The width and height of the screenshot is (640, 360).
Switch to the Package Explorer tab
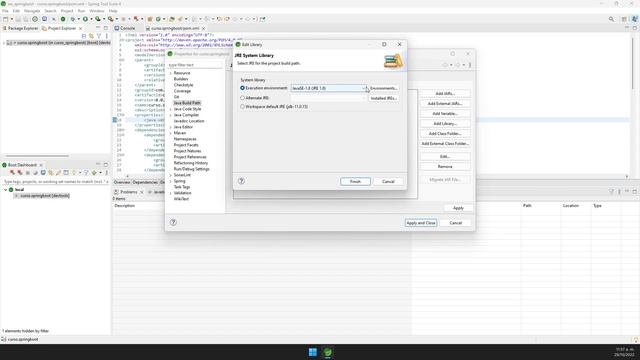coord(20,28)
